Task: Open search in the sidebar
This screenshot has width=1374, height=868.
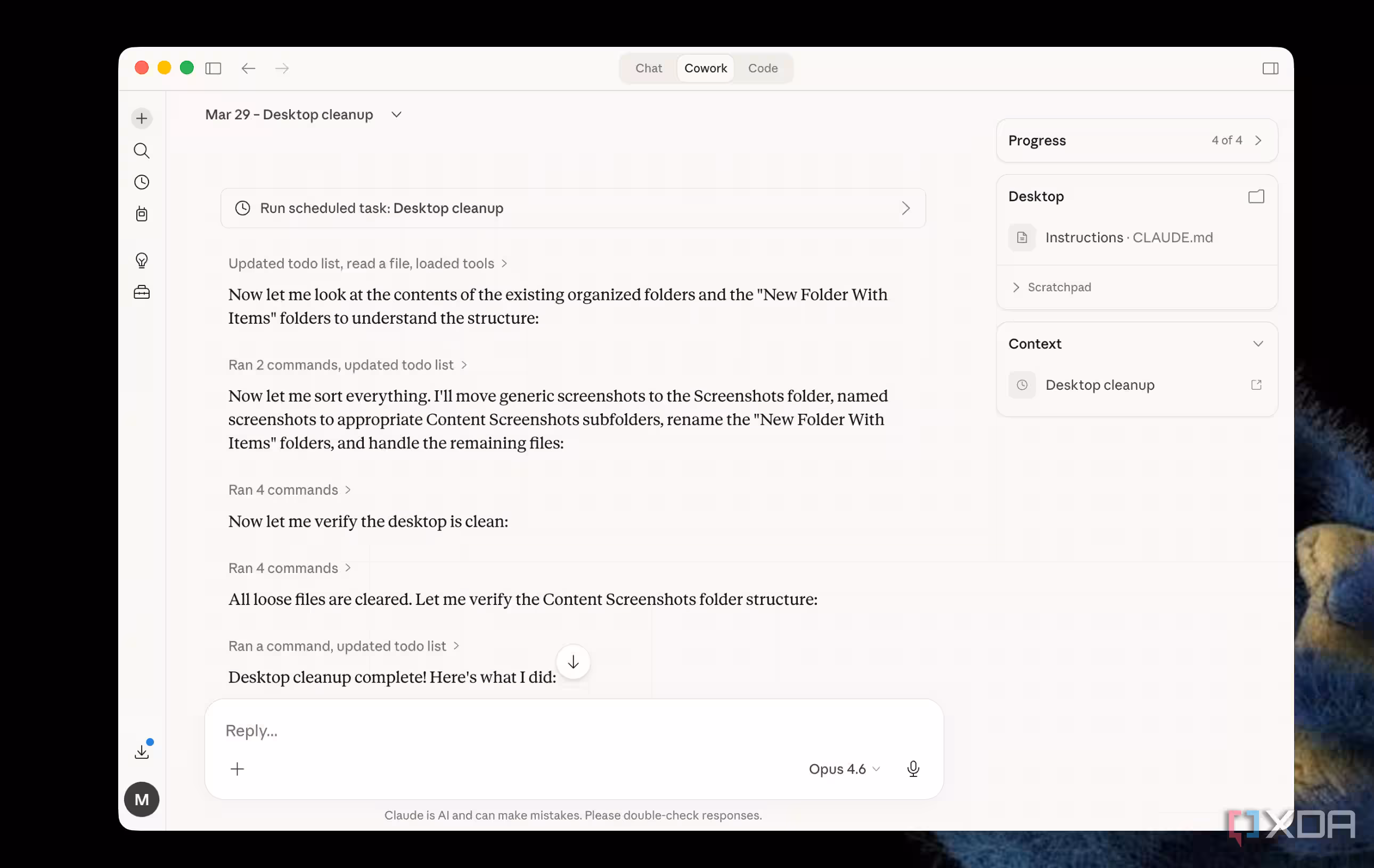Action: click(142, 150)
